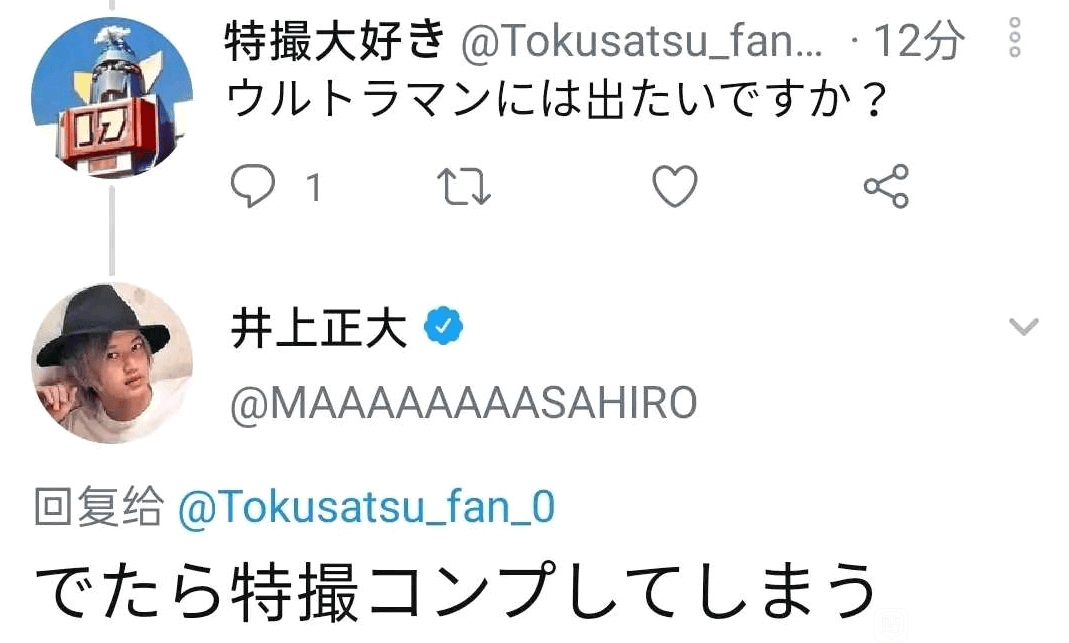Click the retweet icon
The width and height of the screenshot is (1069, 643).
[x=462, y=185]
